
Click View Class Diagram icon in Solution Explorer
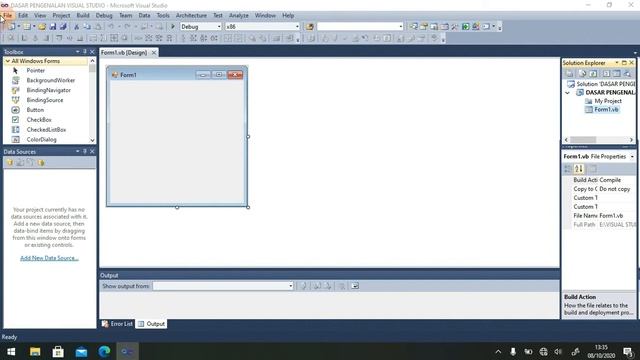(627, 73)
